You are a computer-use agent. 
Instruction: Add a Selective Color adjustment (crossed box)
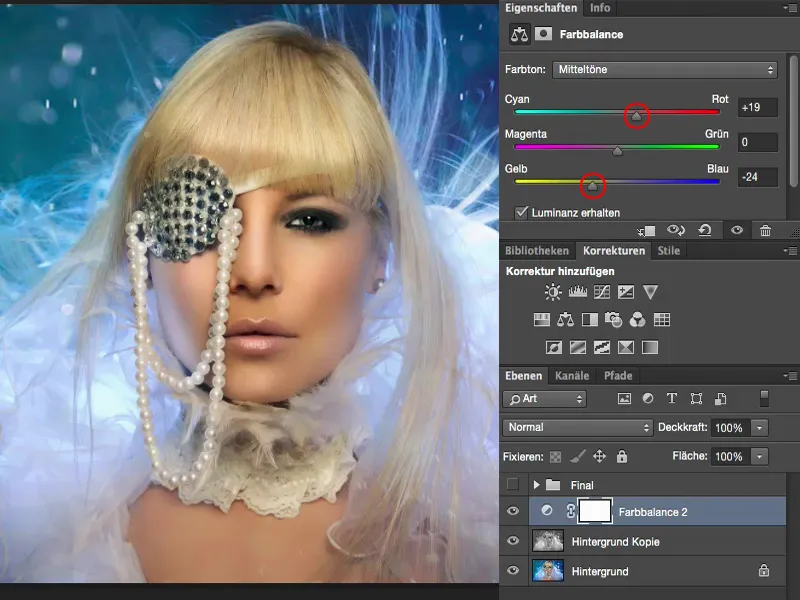coord(626,347)
